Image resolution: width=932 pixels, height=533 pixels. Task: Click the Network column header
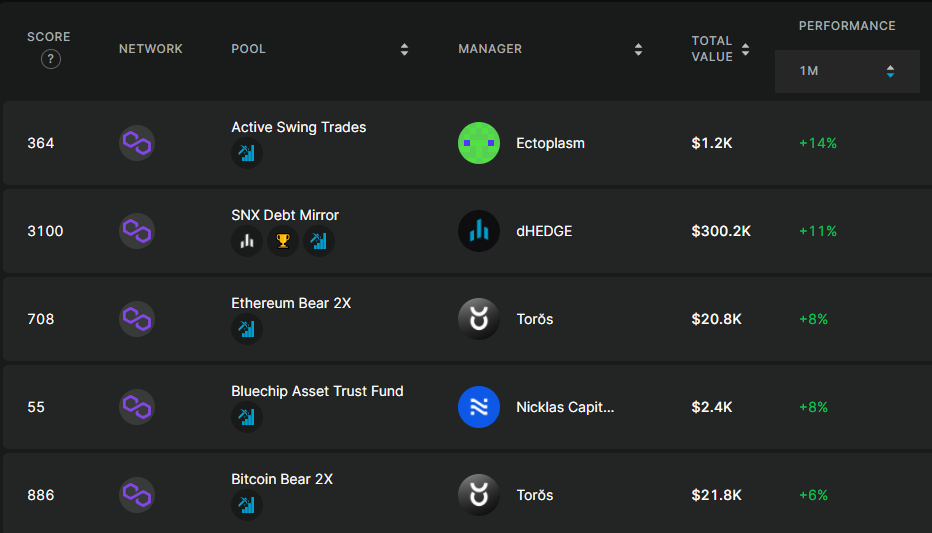[x=151, y=49]
